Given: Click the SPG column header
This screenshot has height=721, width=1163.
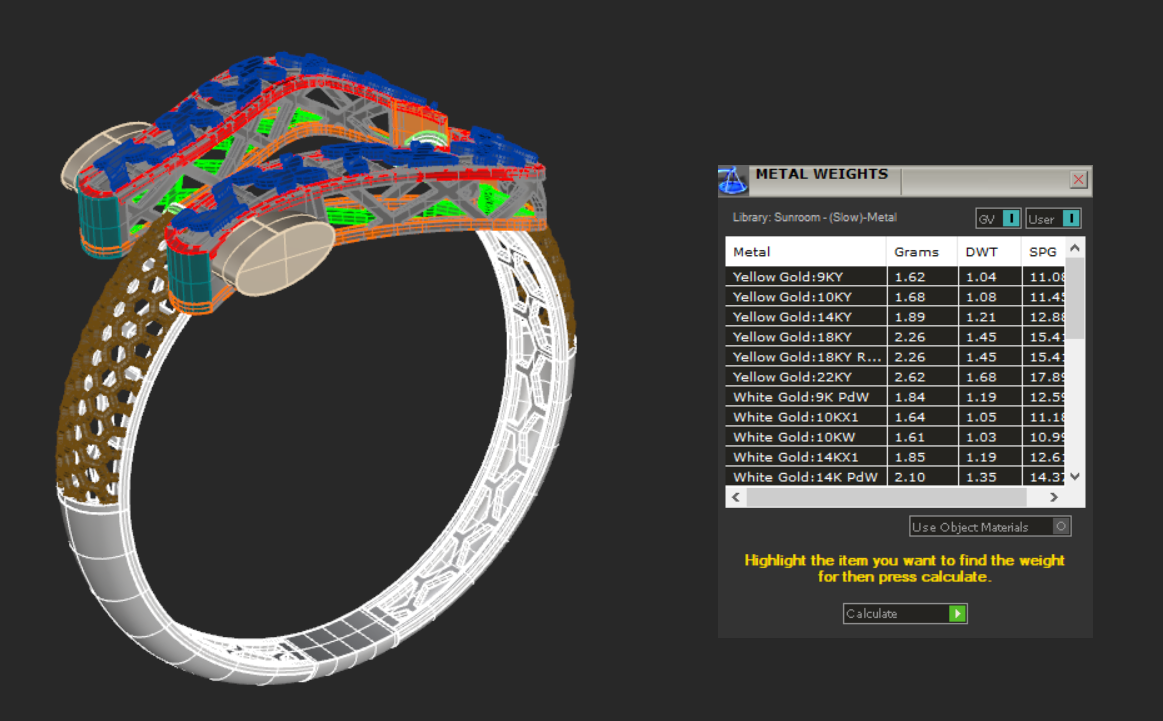Looking at the screenshot, I should (x=1042, y=252).
